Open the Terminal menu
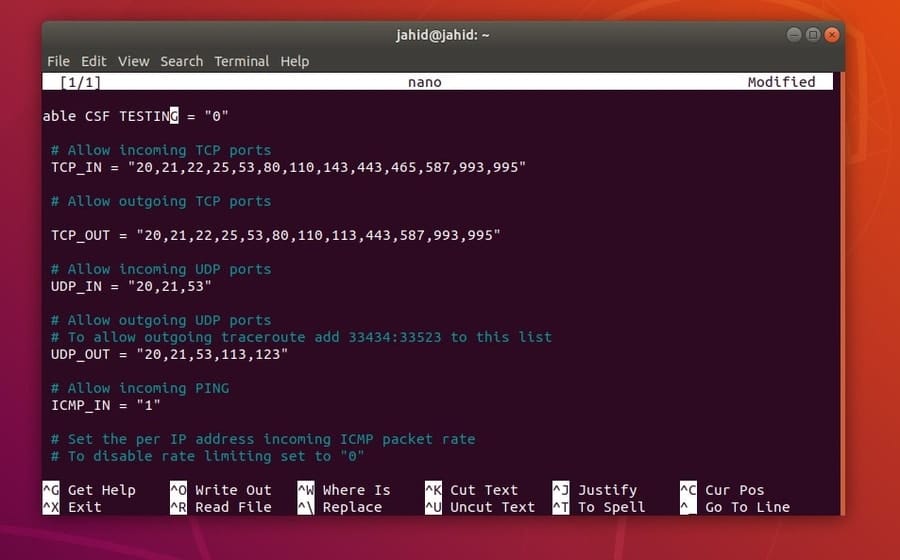Screen dimensions: 900x560 coord(242,61)
